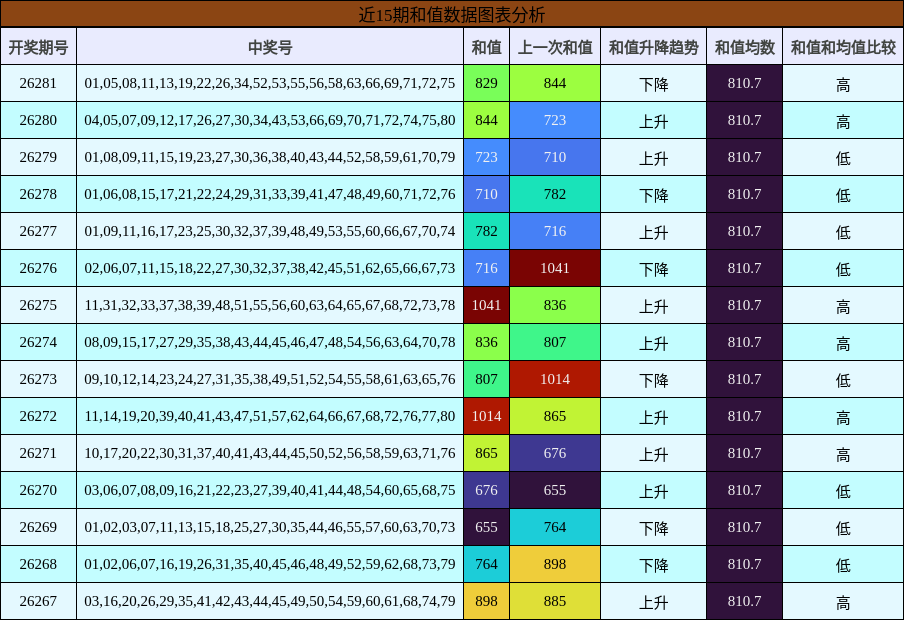The height and width of the screenshot is (620, 904).
Task: Click draw number 26277
Action: [38, 231]
